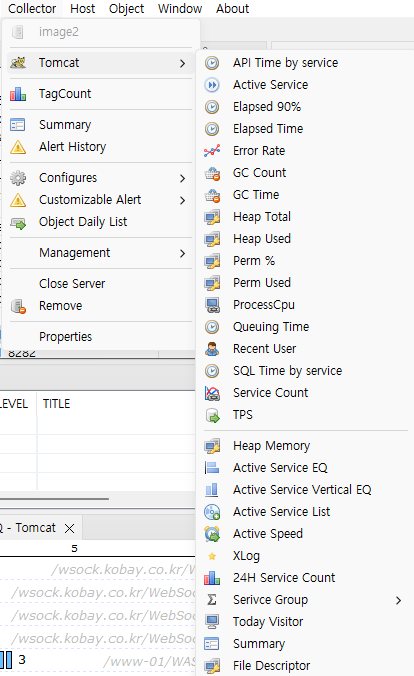Click the API Time by service clock icon
Image resolution: width=414 pixels, height=676 pixels.
click(x=212, y=63)
